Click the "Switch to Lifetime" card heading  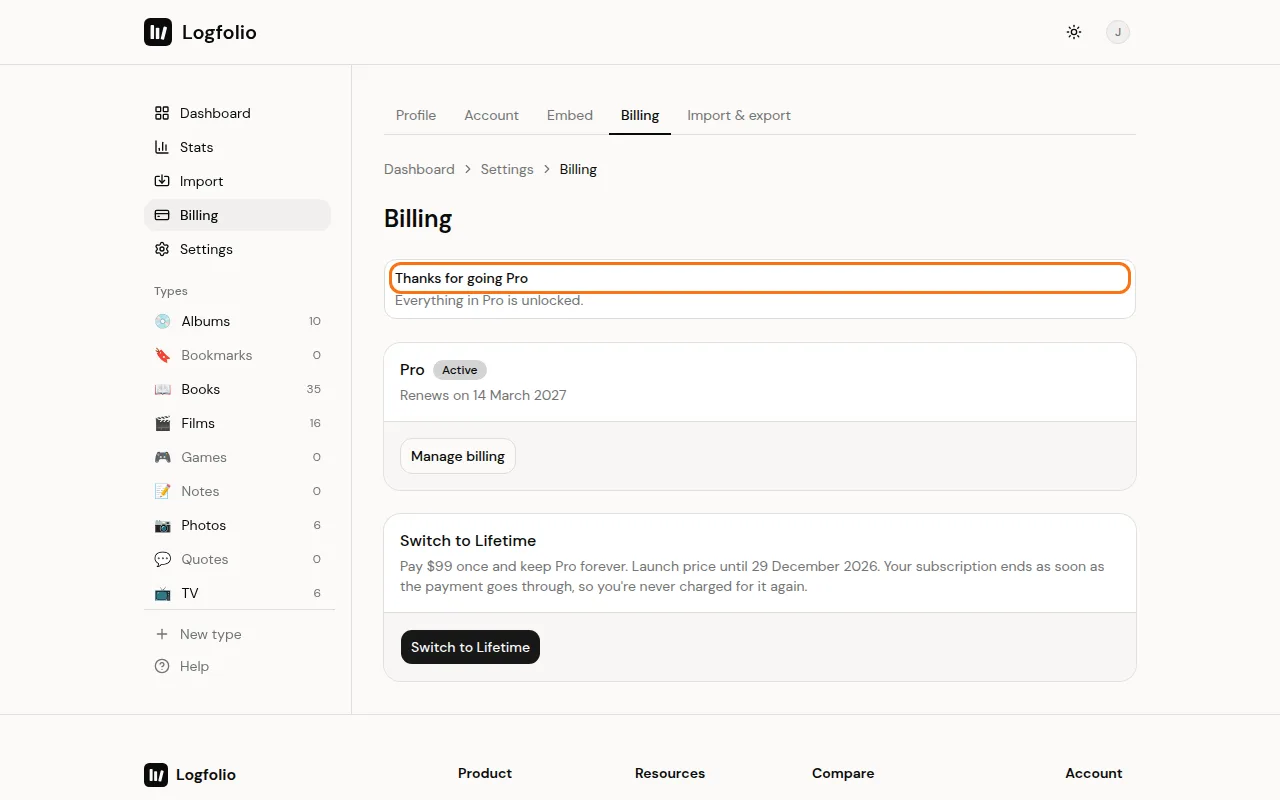coord(468,540)
